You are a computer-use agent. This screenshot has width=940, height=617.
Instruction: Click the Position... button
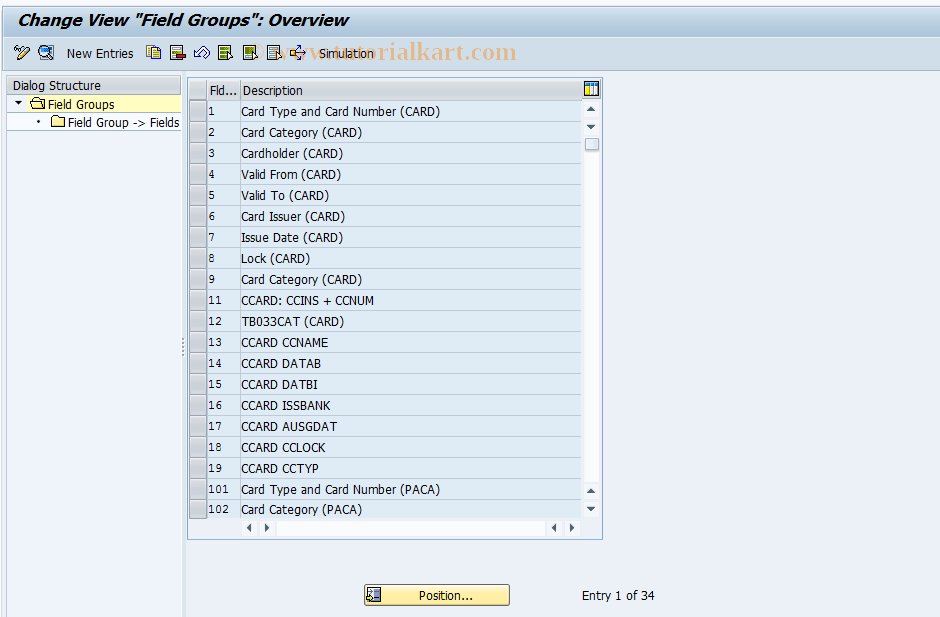(437, 594)
